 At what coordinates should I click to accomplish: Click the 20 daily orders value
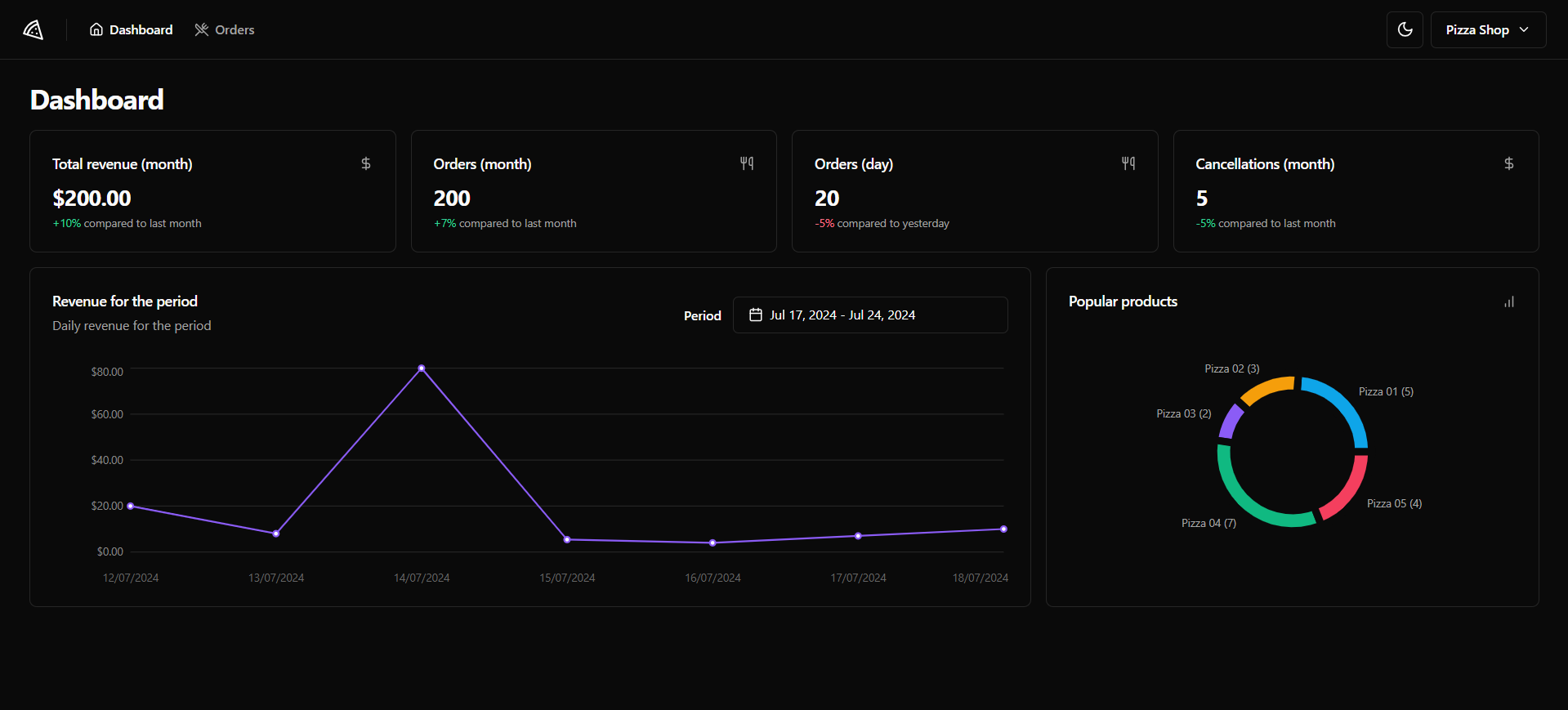coord(827,199)
